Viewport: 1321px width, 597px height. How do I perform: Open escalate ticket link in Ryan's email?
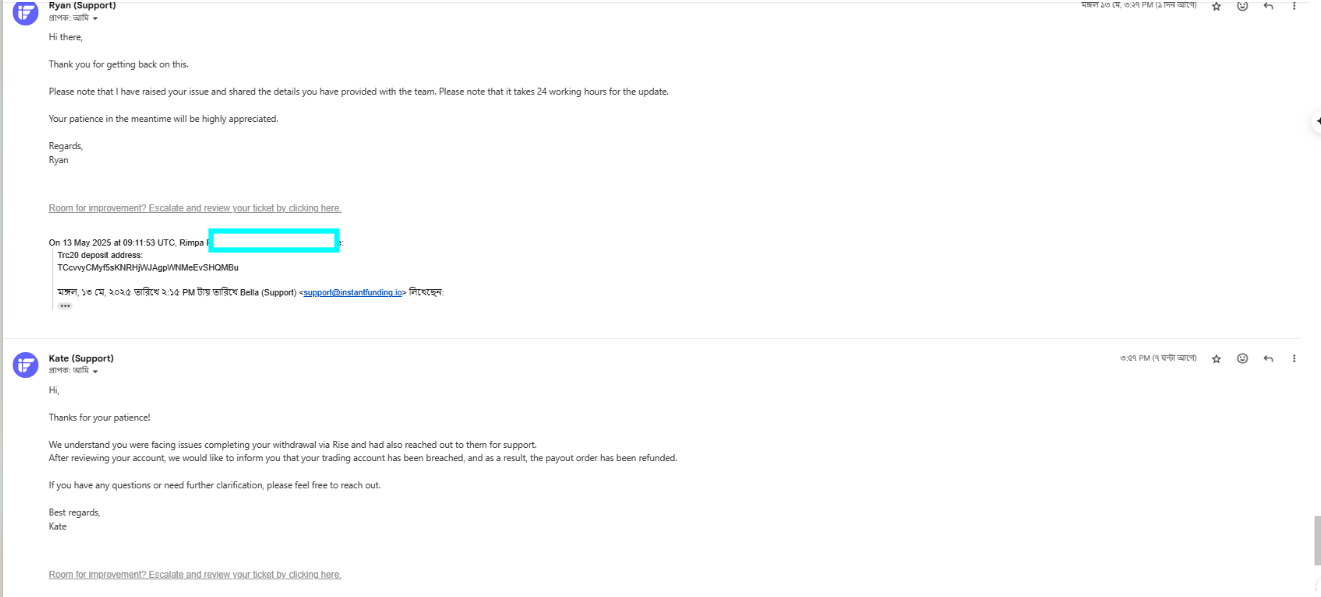195,208
